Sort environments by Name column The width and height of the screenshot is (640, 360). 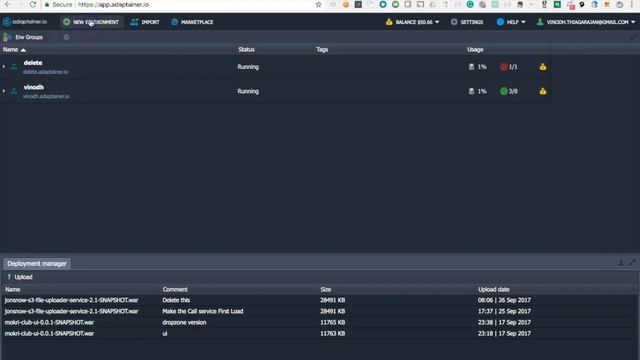pyautogui.click(x=14, y=49)
